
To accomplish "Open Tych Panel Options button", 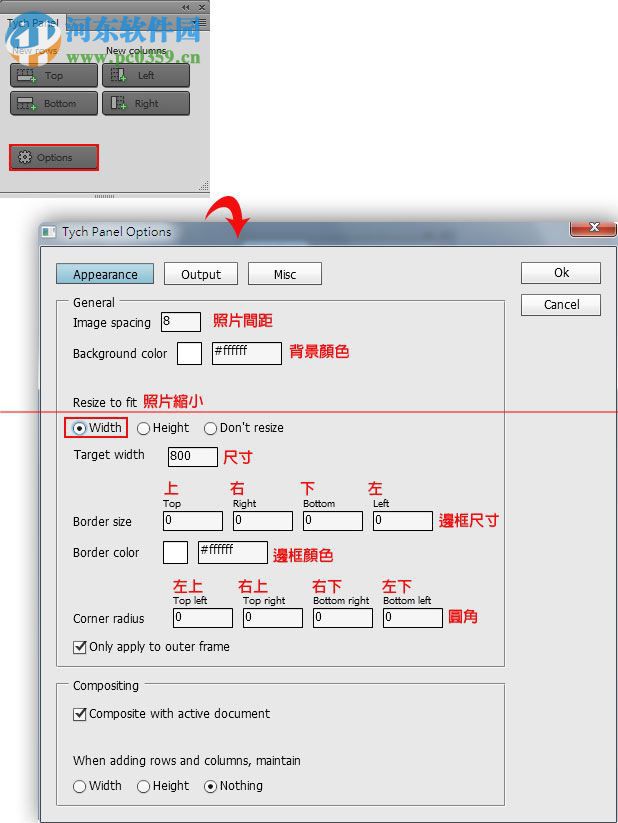I will (54, 157).
